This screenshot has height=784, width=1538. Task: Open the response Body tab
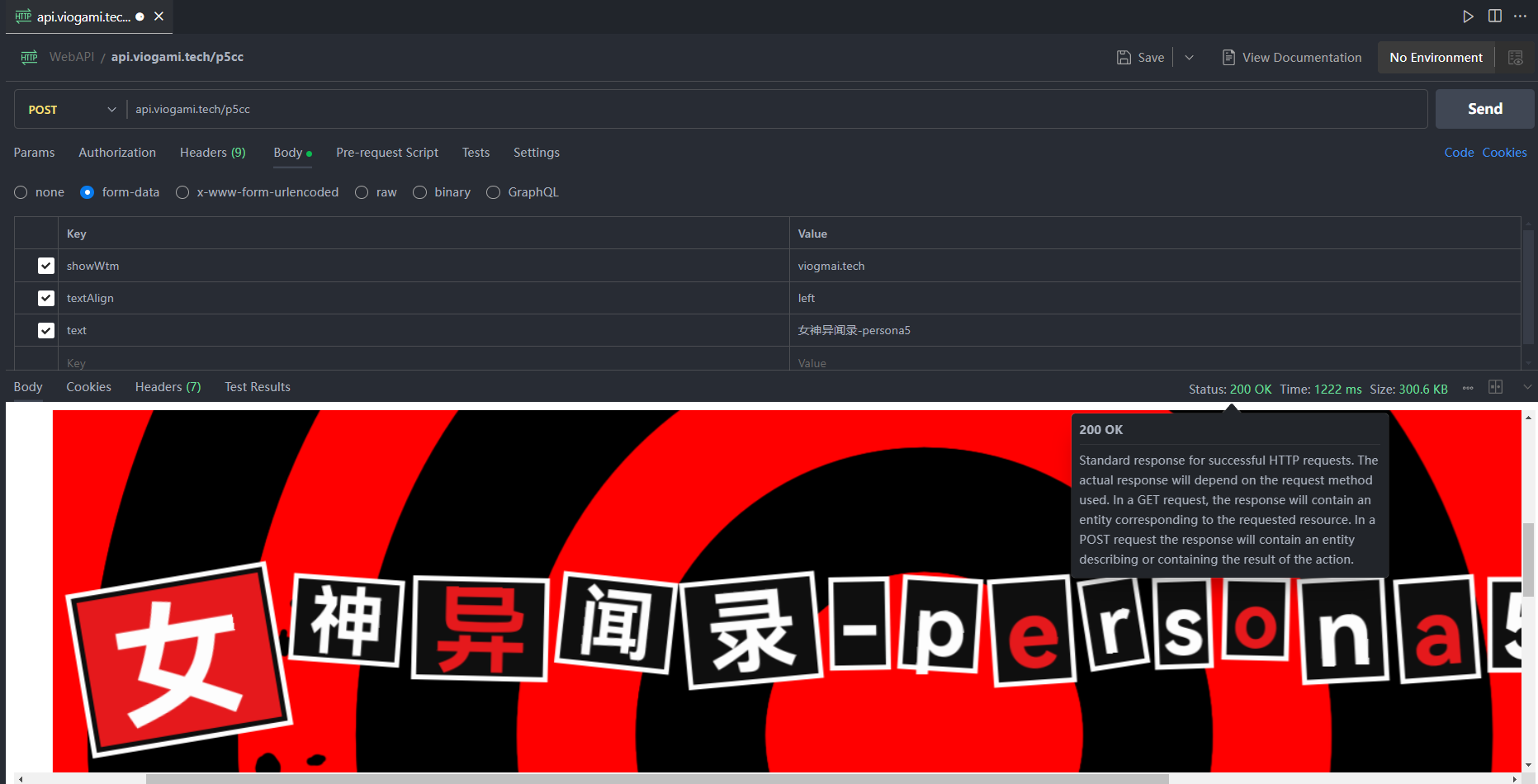(x=28, y=387)
